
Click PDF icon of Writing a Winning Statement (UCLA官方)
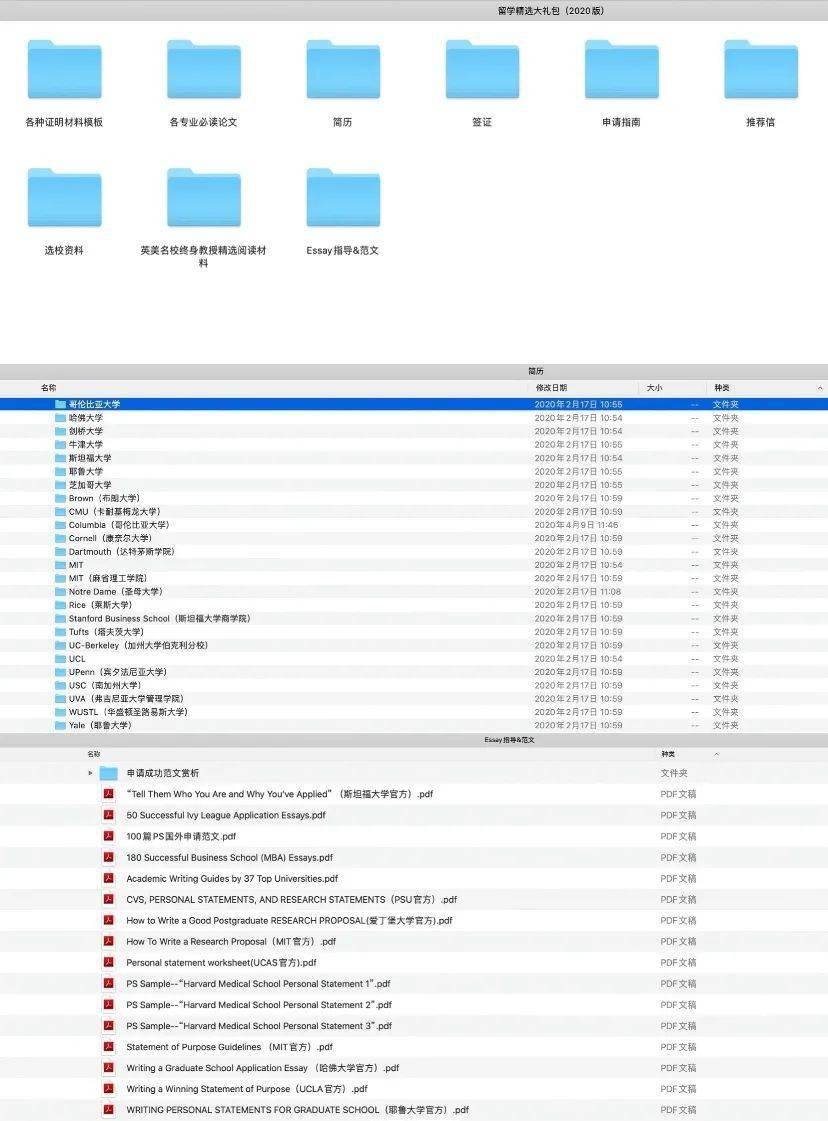pyautogui.click(x=109, y=1089)
